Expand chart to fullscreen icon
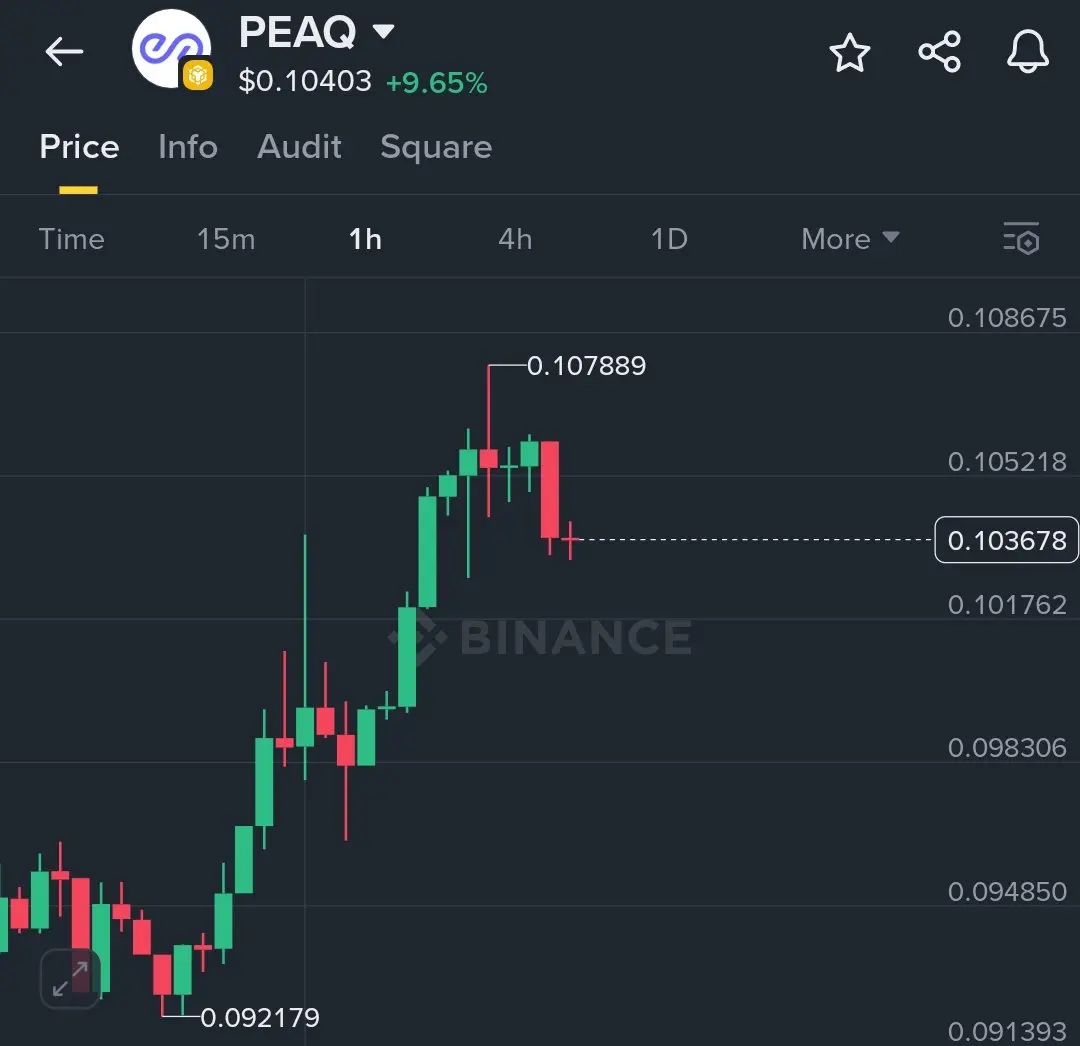 pos(70,979)
